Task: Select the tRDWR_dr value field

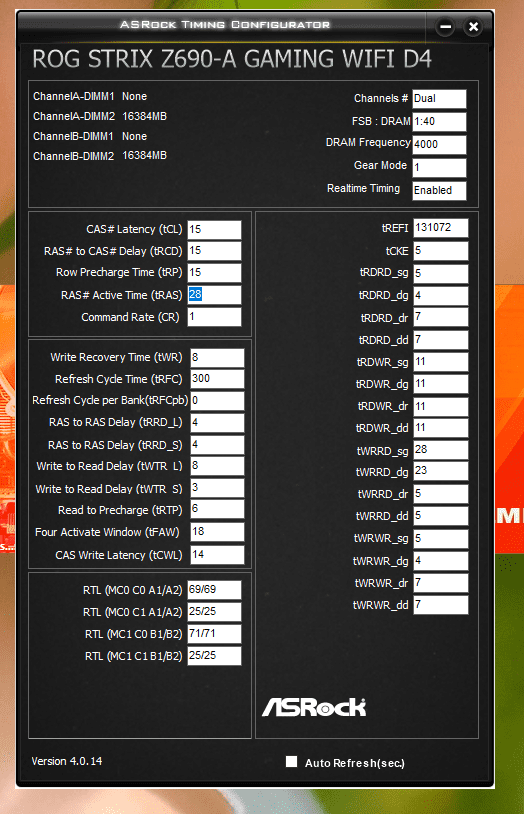Action: click(x=441, y=406)
